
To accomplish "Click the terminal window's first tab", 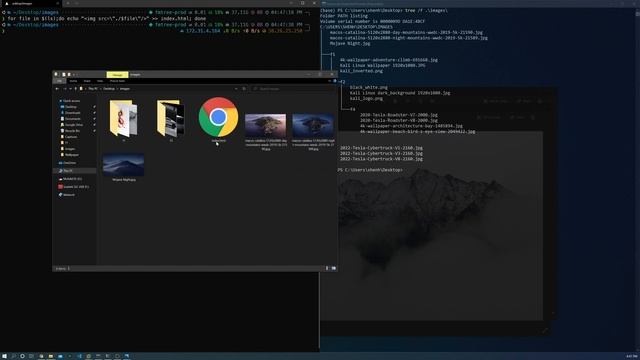I will [x=31, y=3].
